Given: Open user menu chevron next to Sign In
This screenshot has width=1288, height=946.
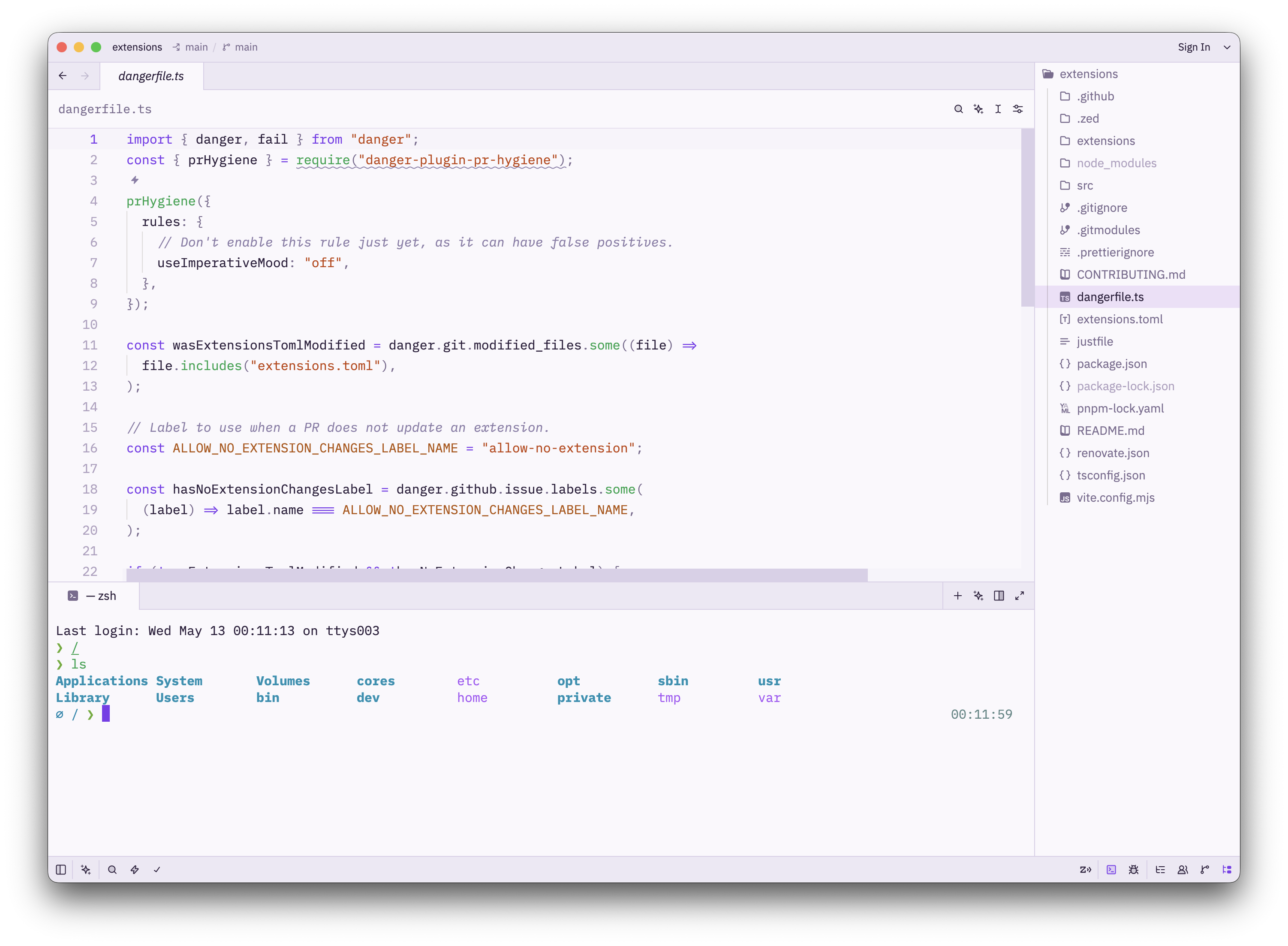Looking at the screenshot, I should pos(1227,47).
